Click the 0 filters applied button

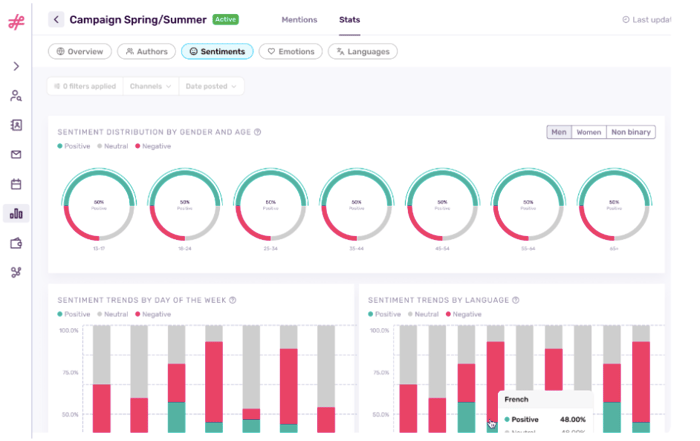[86, 87]
